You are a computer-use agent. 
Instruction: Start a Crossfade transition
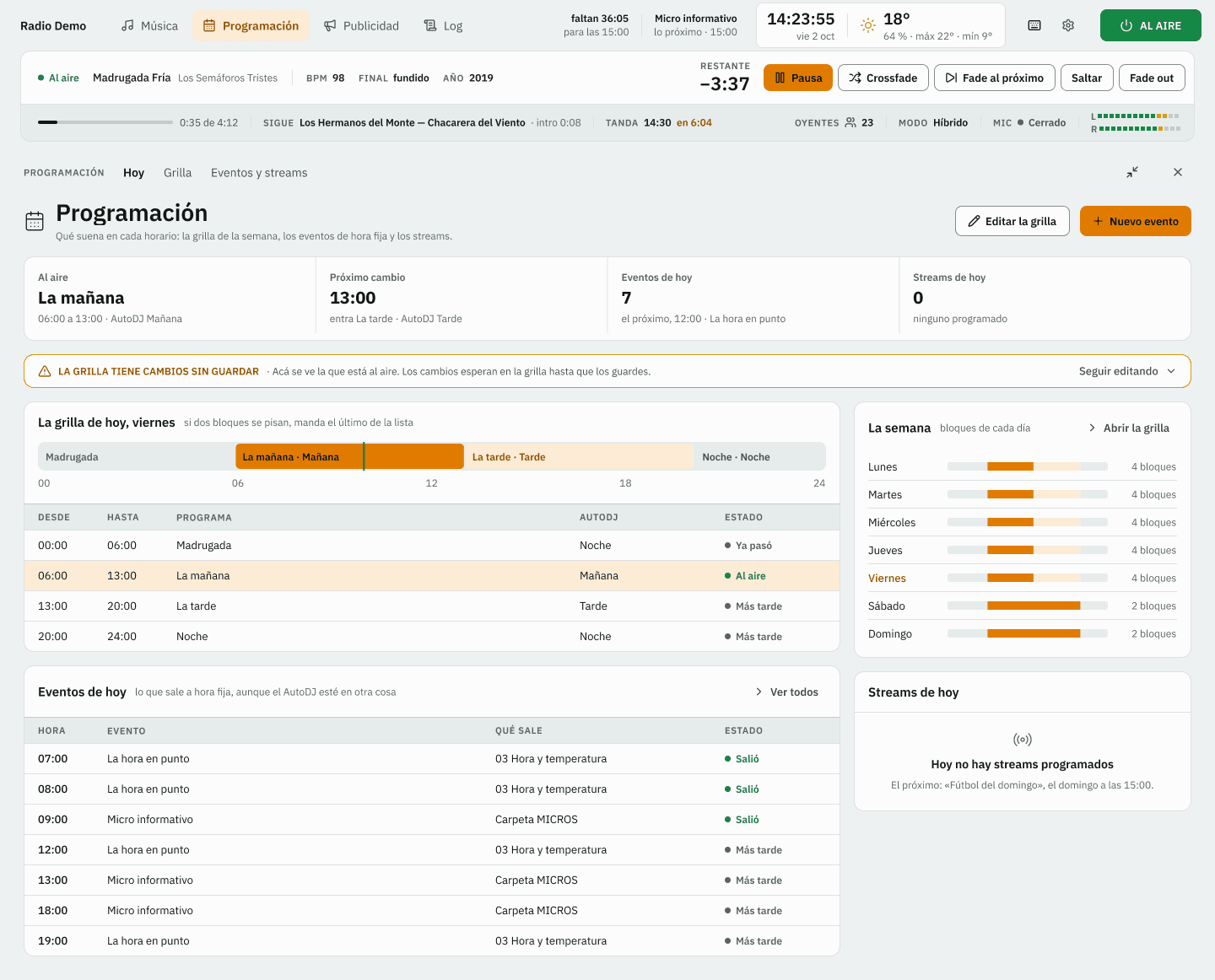pyautogui.click(x=883, y=78)
